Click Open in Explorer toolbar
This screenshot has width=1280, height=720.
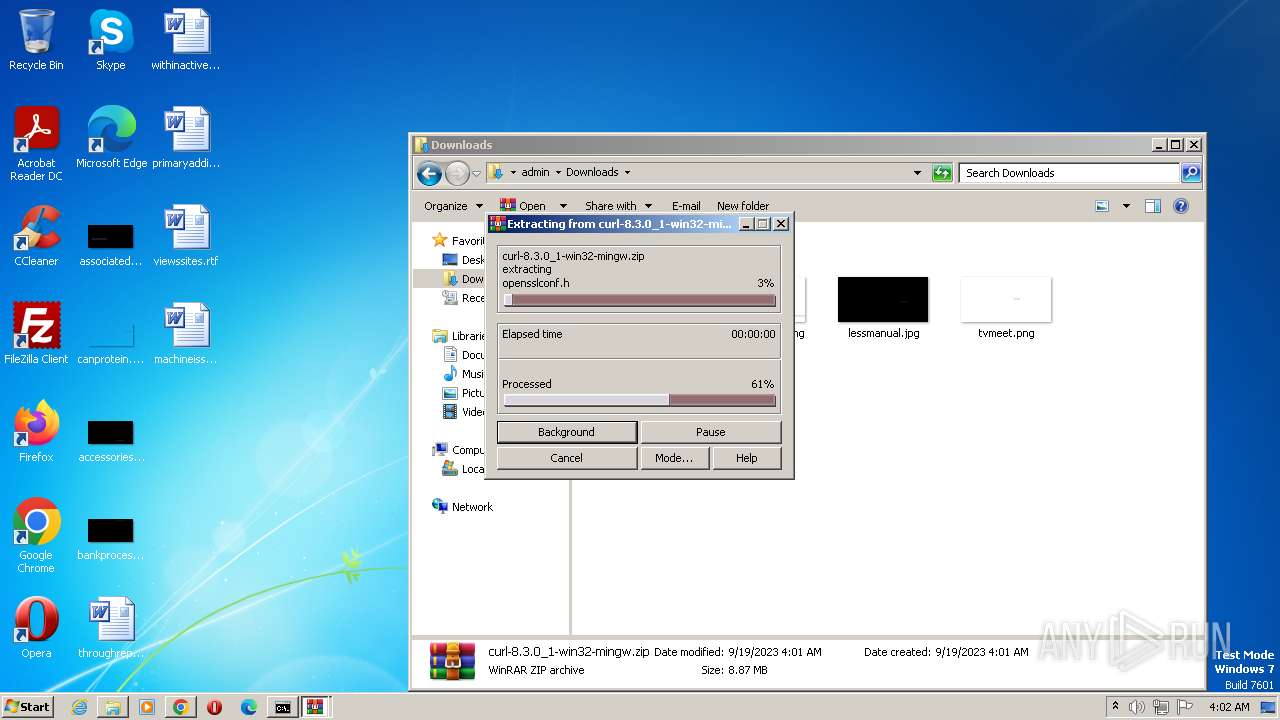point(523,206)
